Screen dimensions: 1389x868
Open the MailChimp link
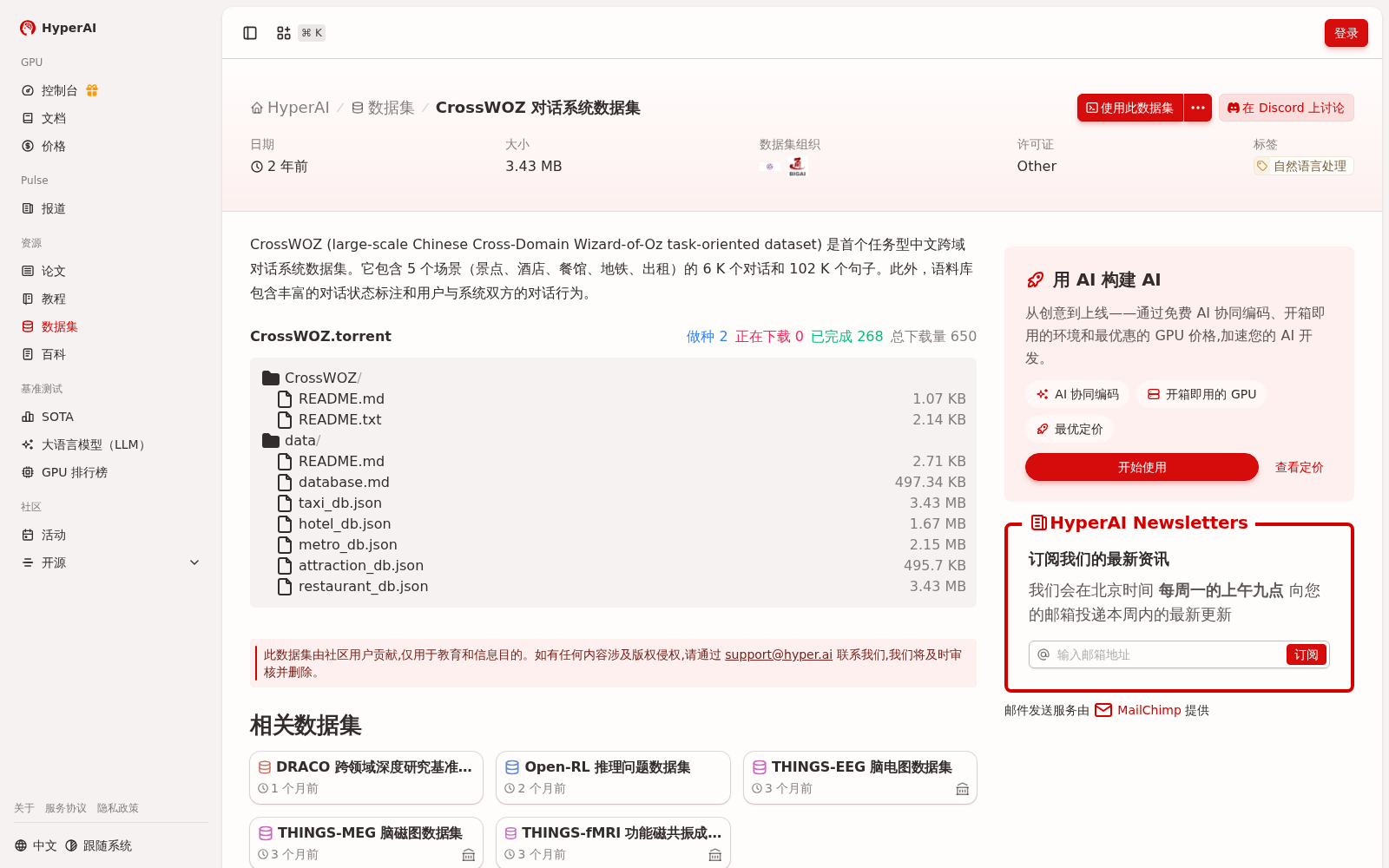click(1138, 710)
